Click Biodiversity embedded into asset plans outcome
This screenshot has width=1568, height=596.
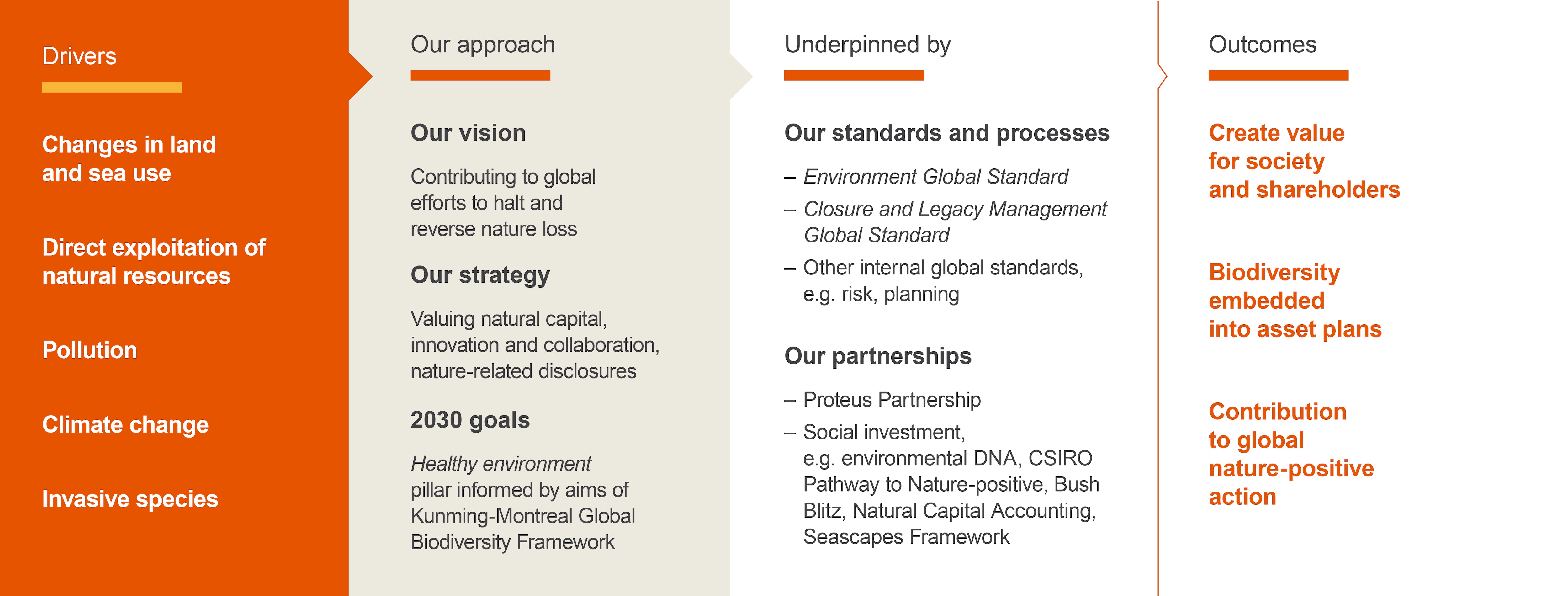[1294, 301]
